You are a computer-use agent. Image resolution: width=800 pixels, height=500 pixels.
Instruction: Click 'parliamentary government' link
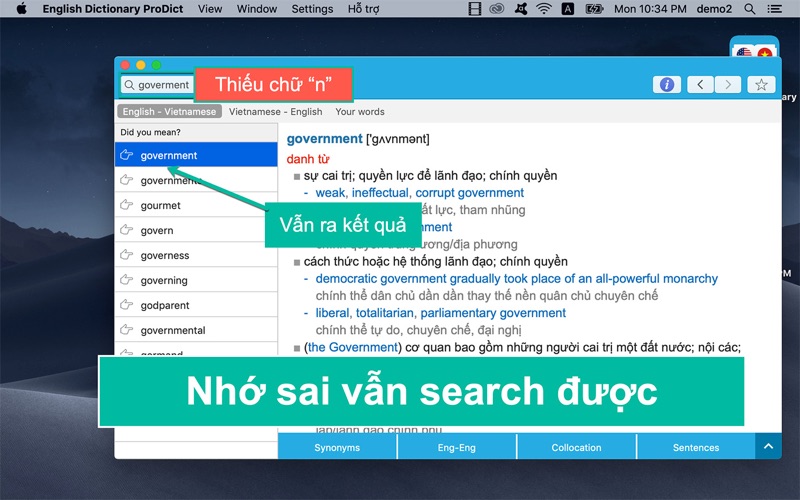pyautogui.click(x=493, y=313)
